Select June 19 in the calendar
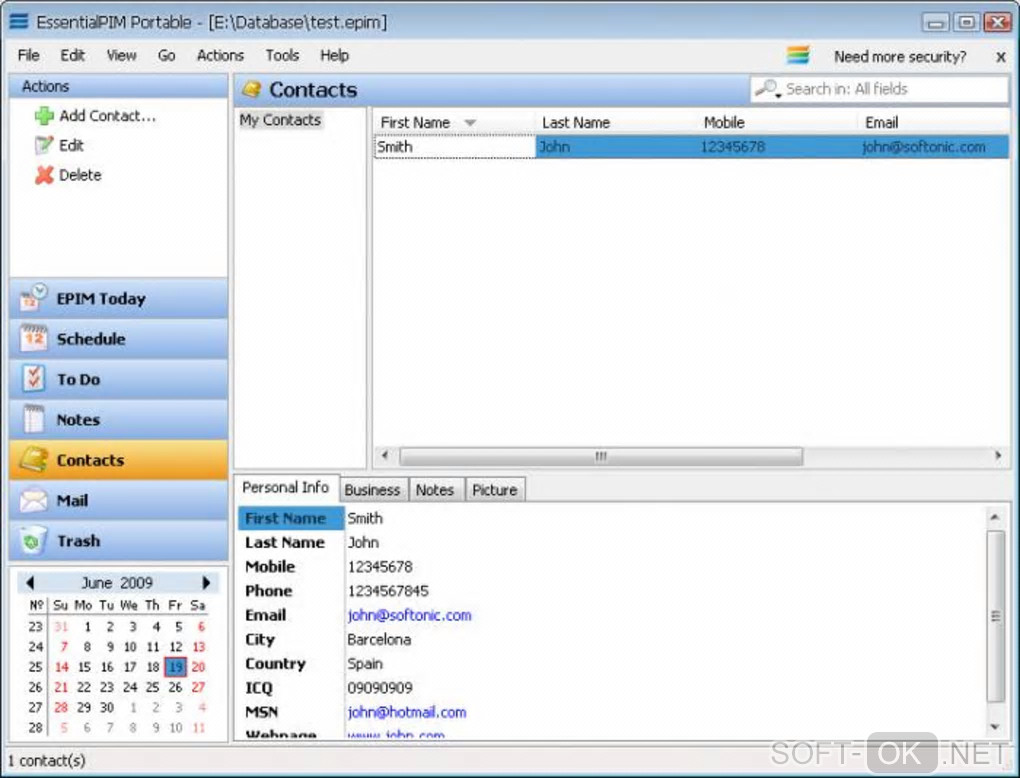 (x=175, y=667)
